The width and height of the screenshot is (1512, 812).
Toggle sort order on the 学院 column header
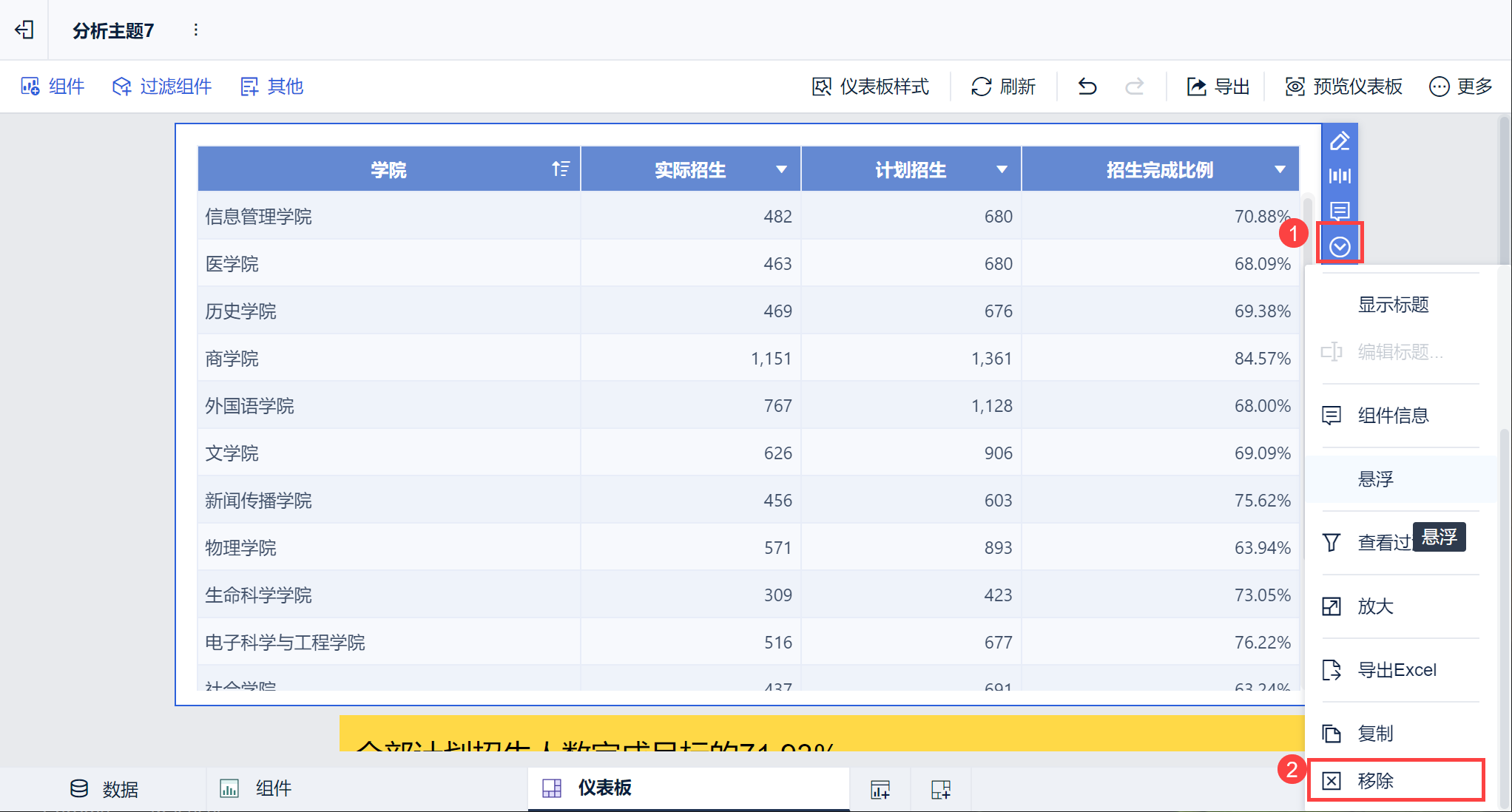561,169
